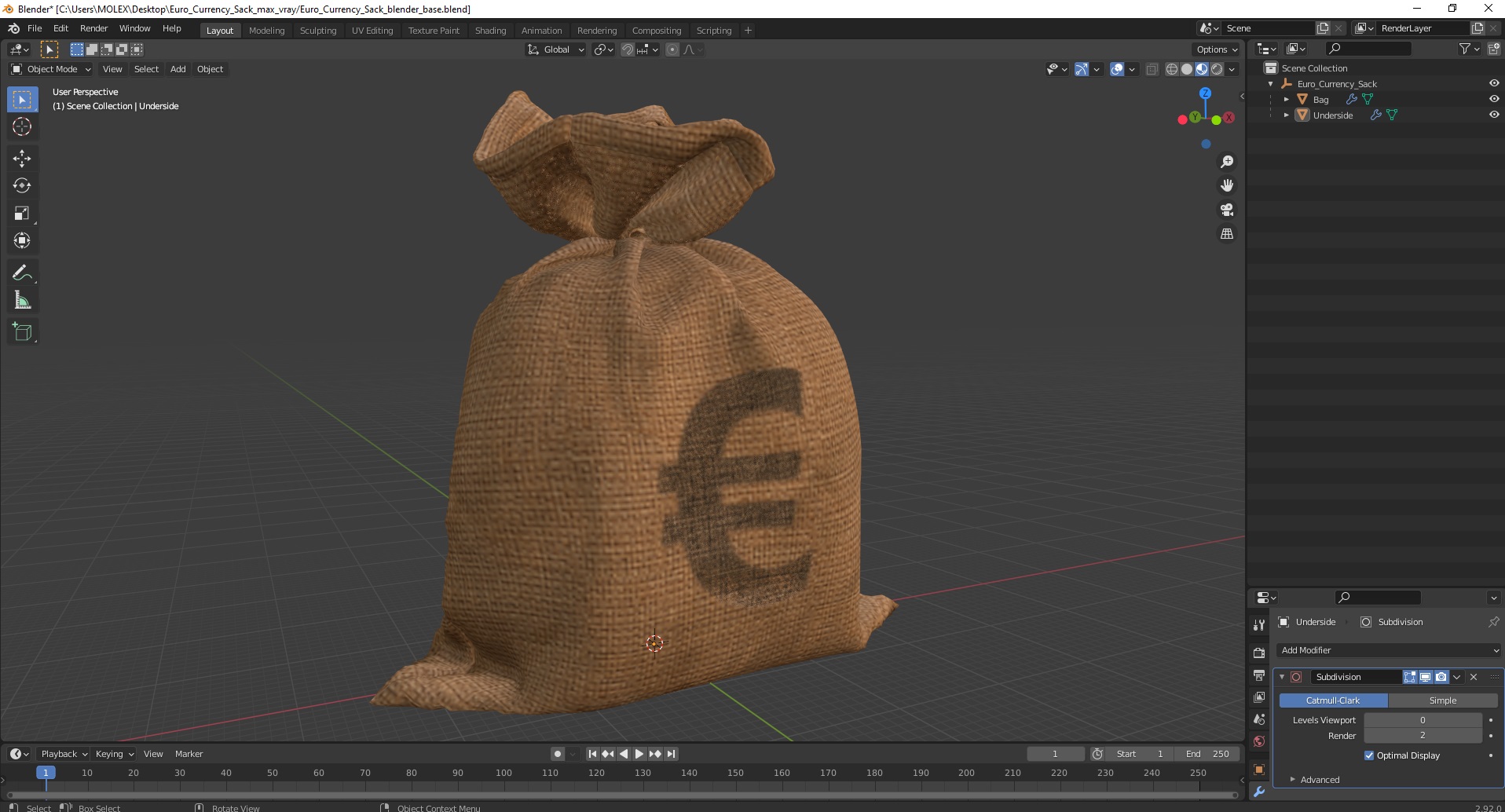Select the Cursor tool in toolbar
The image size is (1505, 812).
click(22, 126)
